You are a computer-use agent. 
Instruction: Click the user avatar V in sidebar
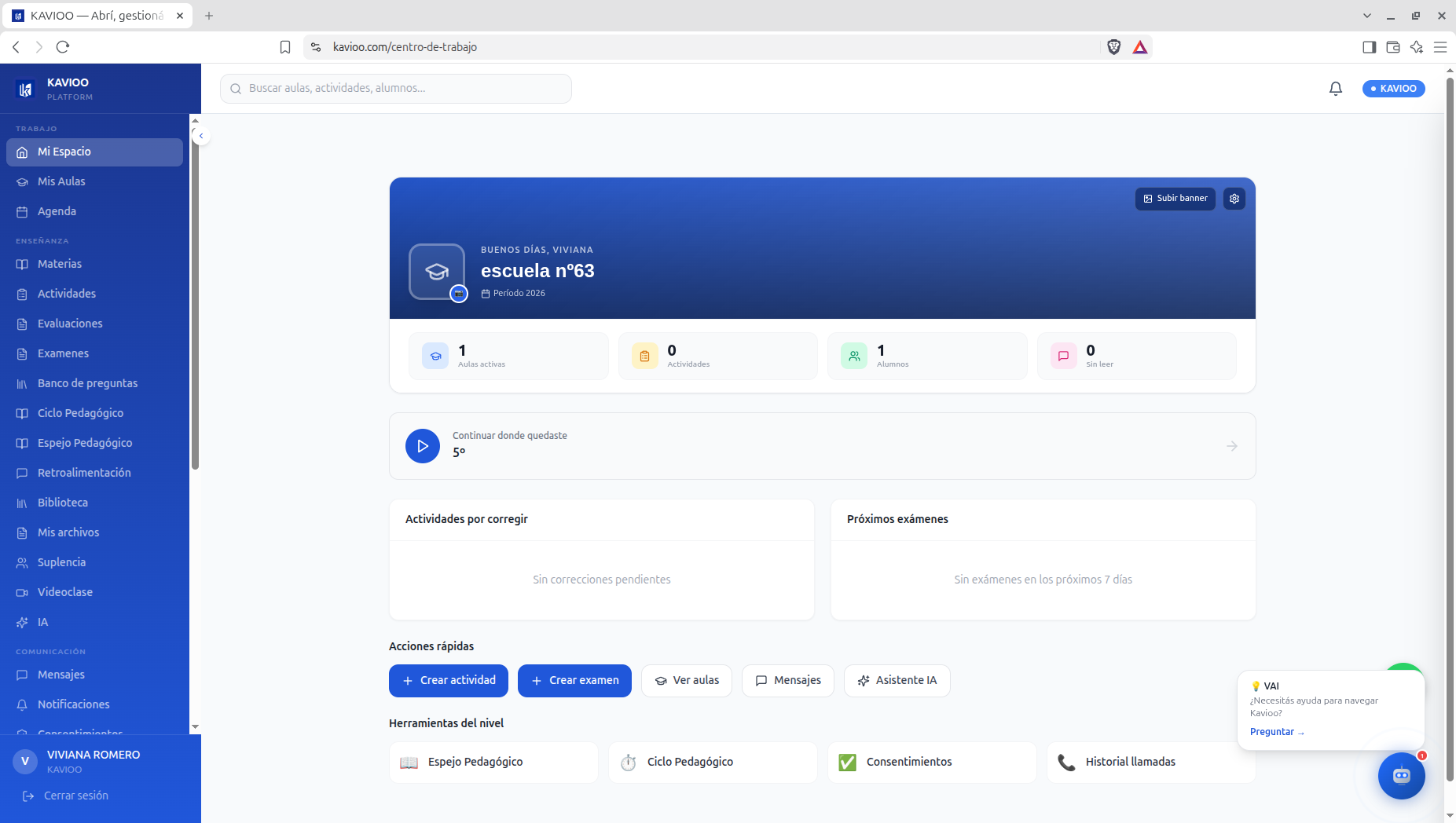coord(25,761)
